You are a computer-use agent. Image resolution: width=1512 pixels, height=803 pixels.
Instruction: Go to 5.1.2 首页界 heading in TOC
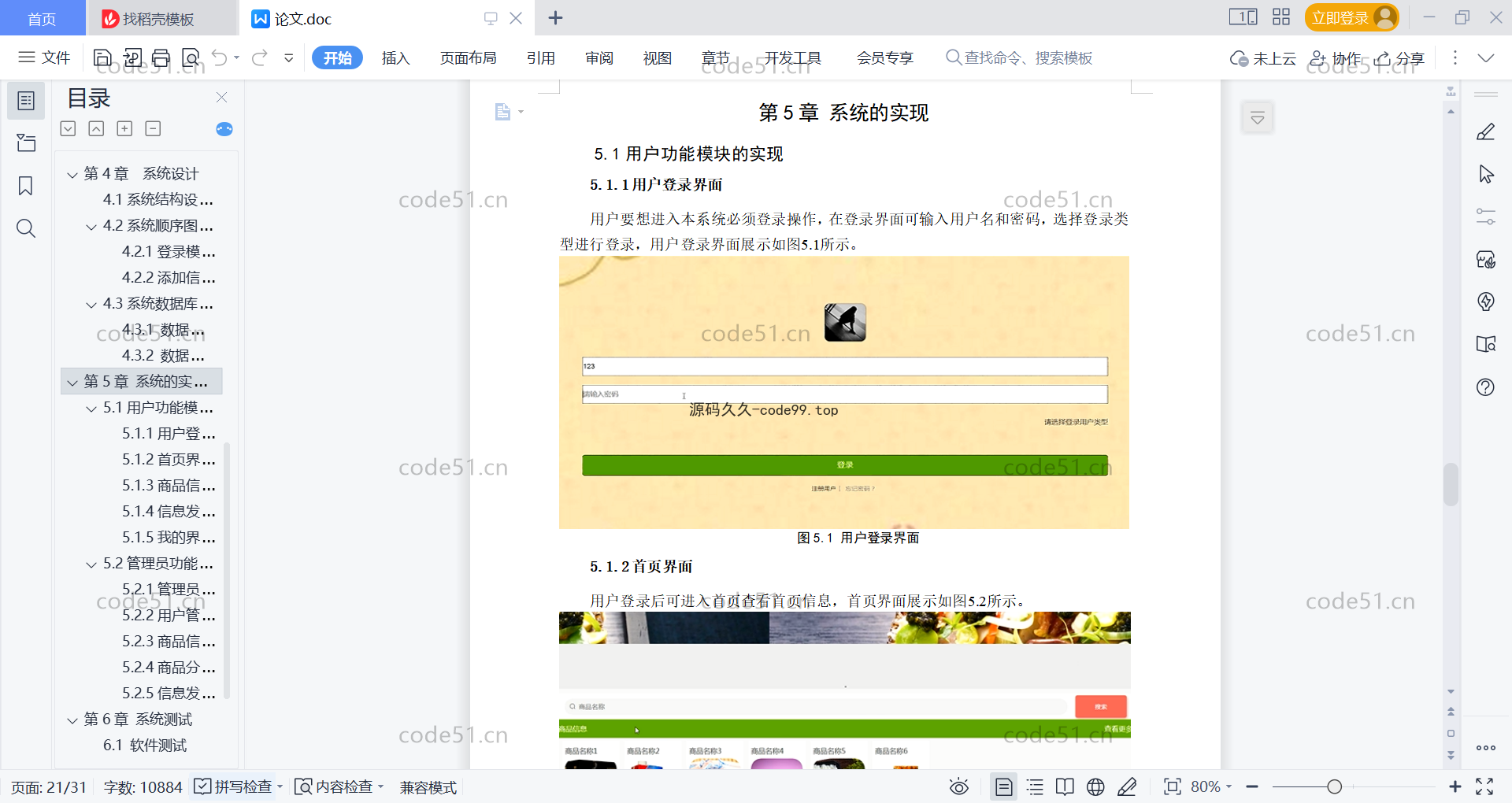click(x=169, y=460)
